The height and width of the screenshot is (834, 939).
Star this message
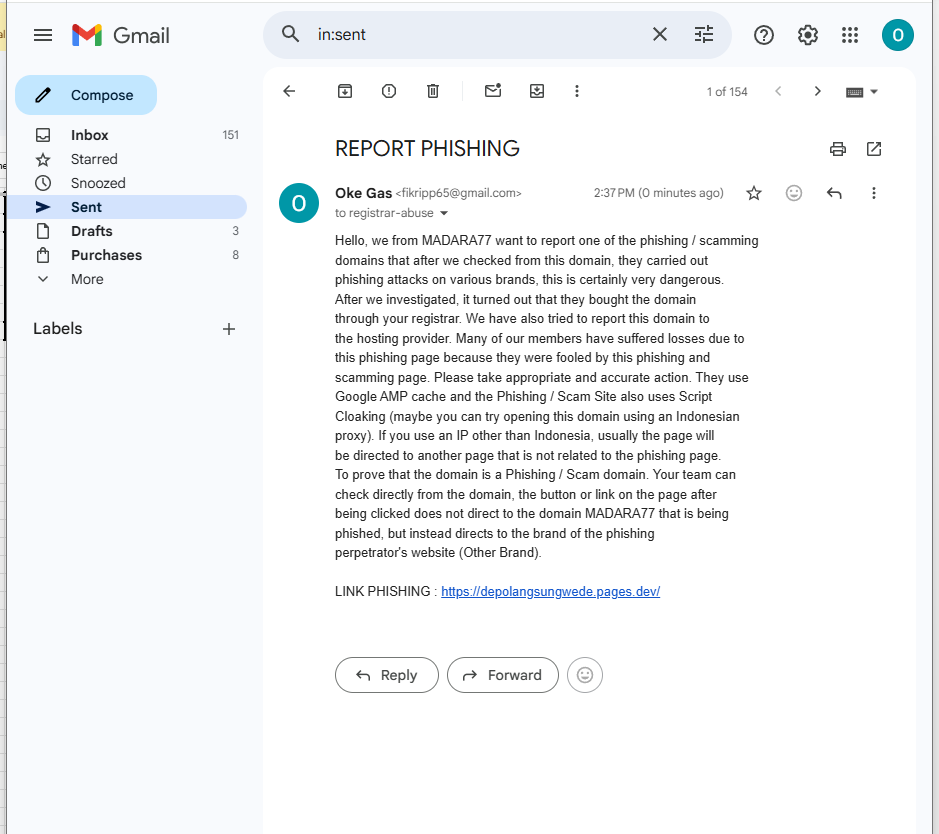(x=753, y=193)
